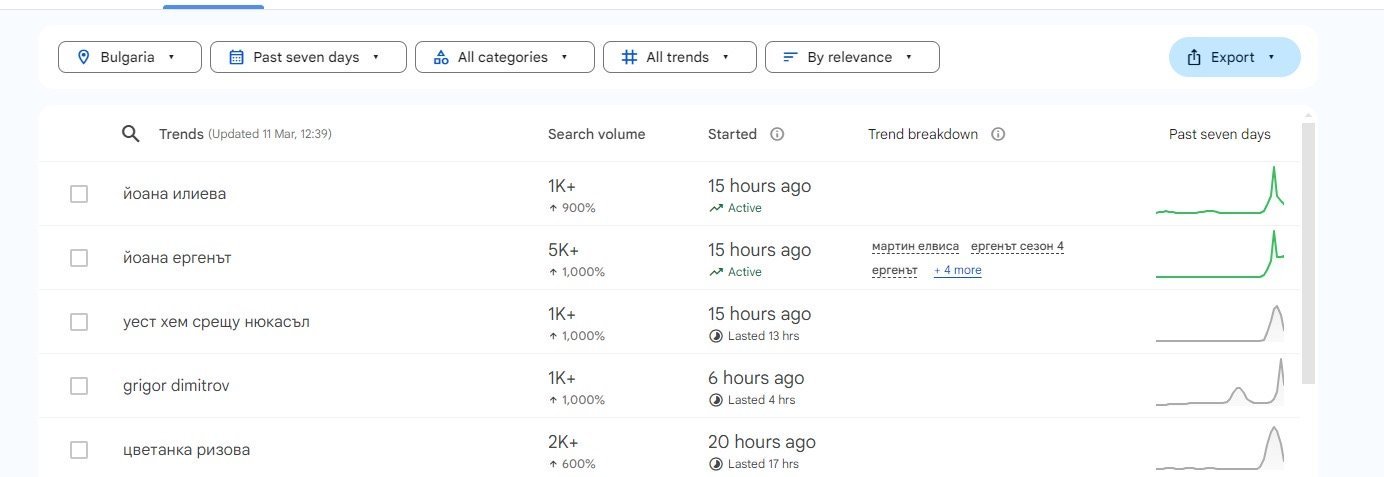Click the calendar icon in Past seven days filter
Image resolution: width=1384 pixels, height=477 pixels.
point(236,57)
